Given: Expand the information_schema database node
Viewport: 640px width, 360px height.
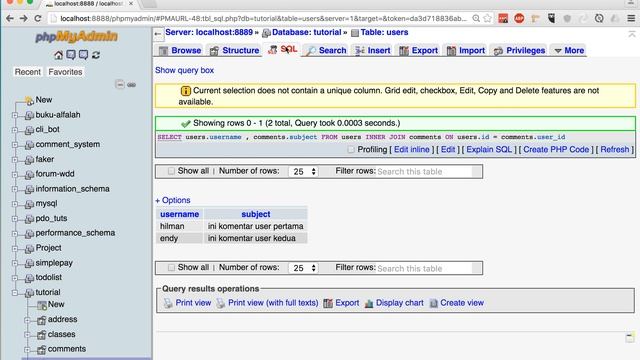Looking at the screenshot, I should 15,189.
